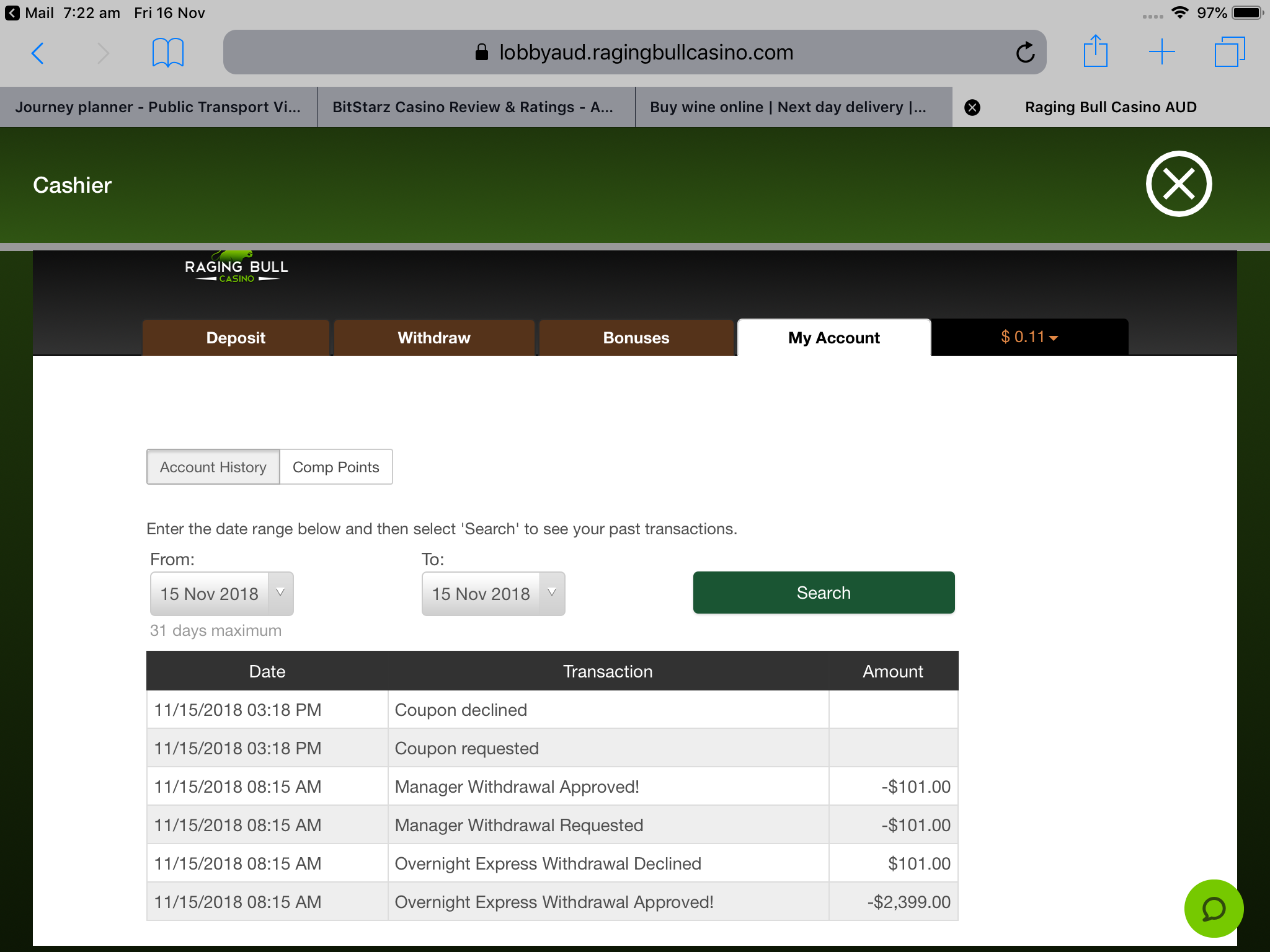Close the Raging Bull Casino AUD tab

[972, 107]
